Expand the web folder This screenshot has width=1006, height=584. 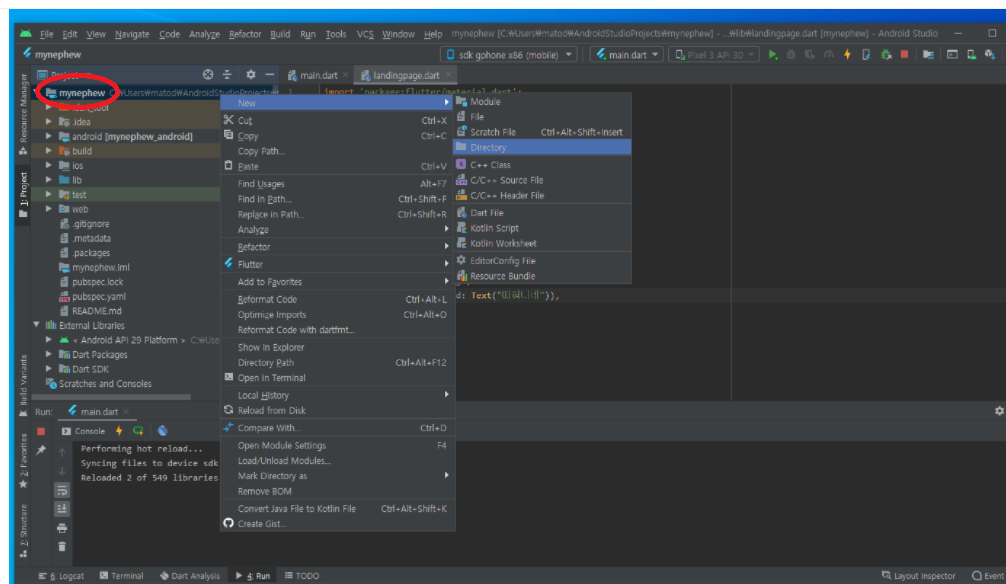[x=49, y=209]
